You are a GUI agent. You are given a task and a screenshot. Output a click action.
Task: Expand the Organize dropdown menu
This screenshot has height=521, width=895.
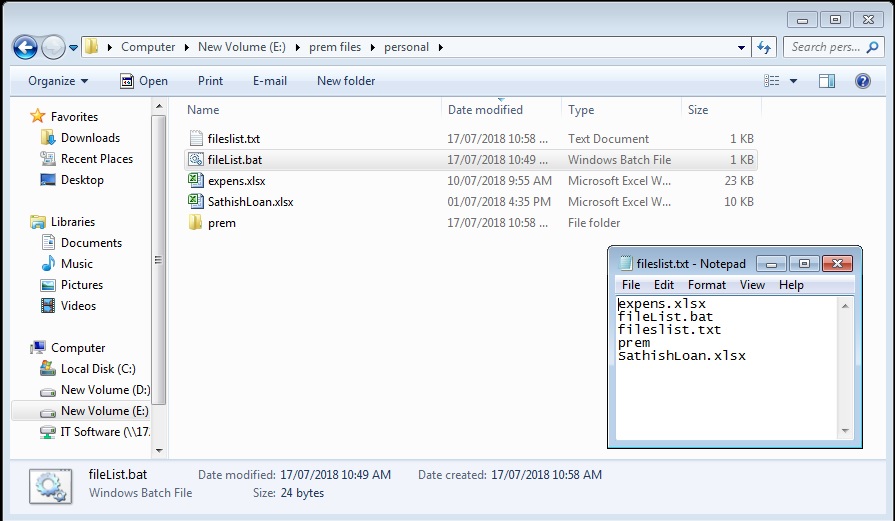pyautogui.click(x=58, y=81)
